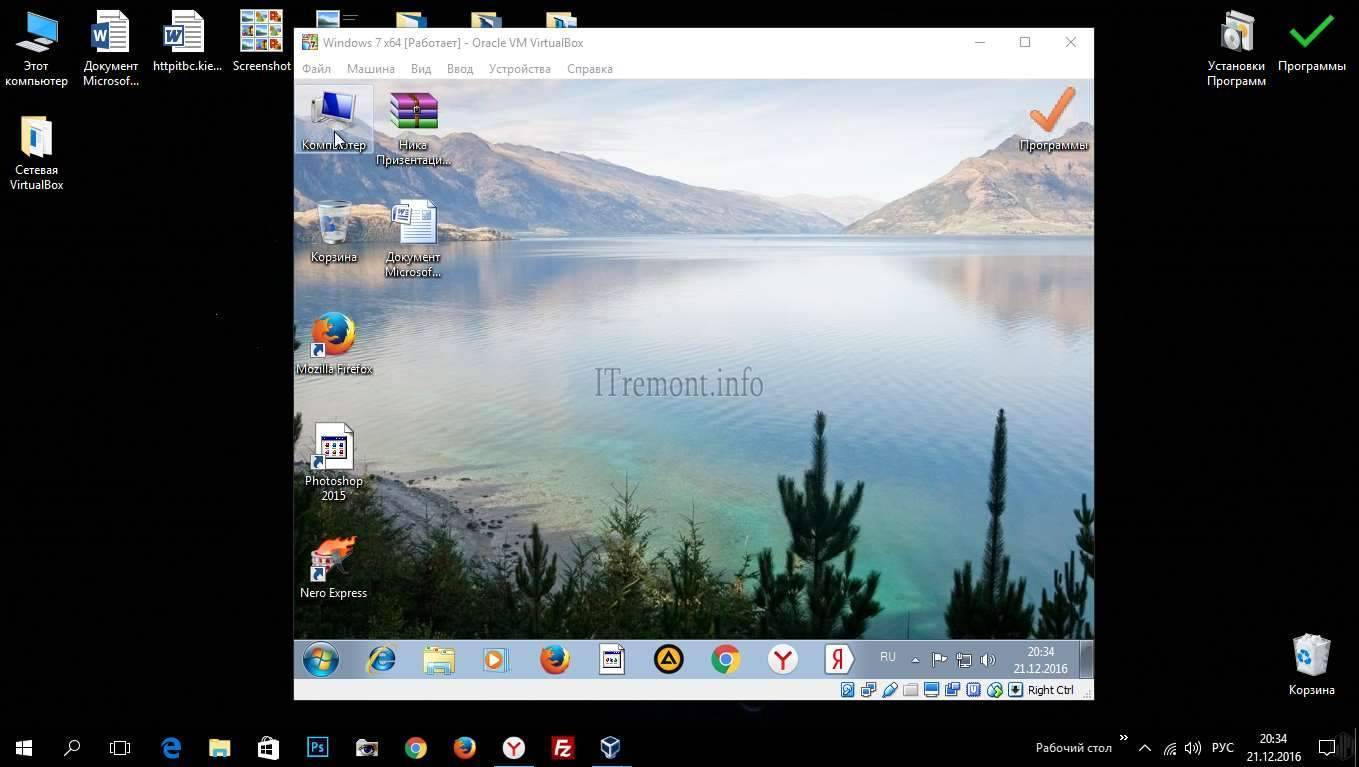Expand the host tray hidden icons chevron

pos(1145,748)
